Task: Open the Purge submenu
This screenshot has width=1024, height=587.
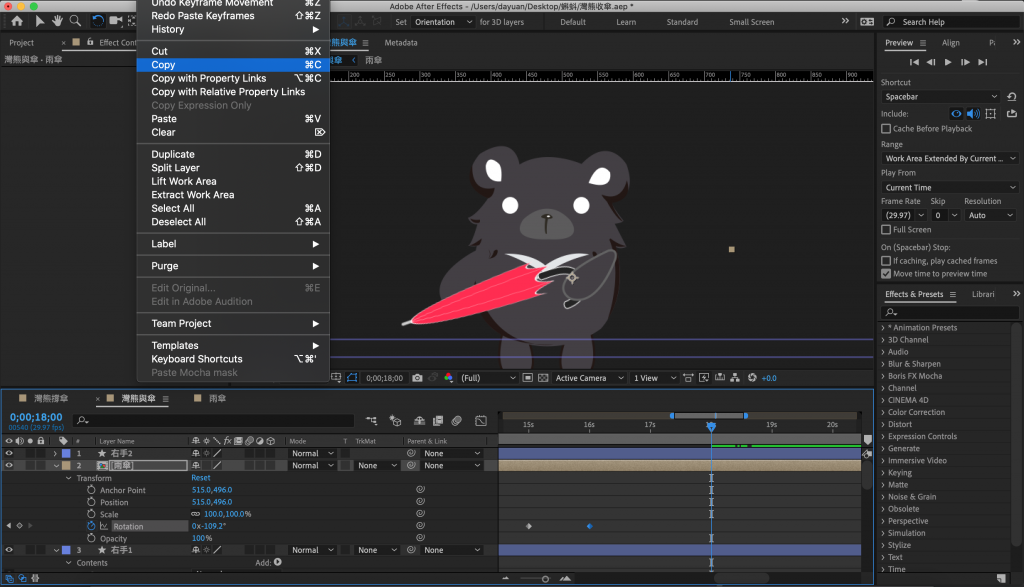Action: (x=232, y=266)
